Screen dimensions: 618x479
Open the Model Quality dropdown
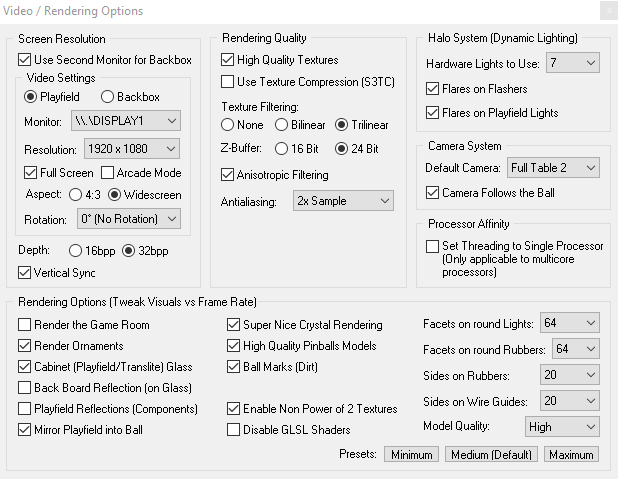click(562, 427)
